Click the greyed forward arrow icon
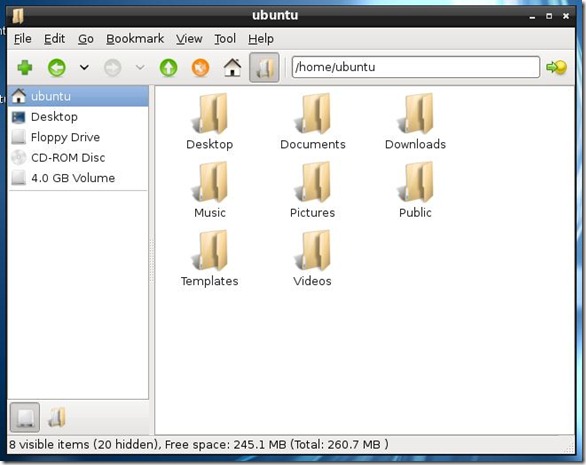Image resolution: width=586 pixels, height=465 pixels. 112,68
